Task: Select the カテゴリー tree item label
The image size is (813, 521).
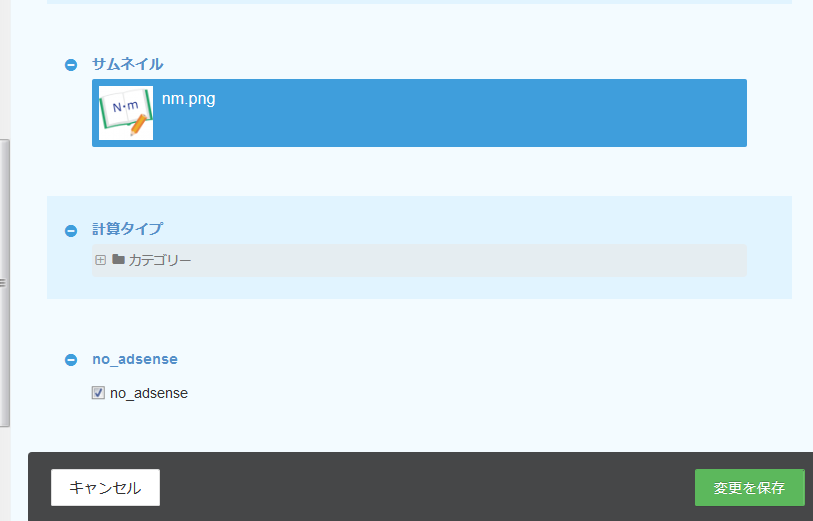Action: tap(159, 260)
